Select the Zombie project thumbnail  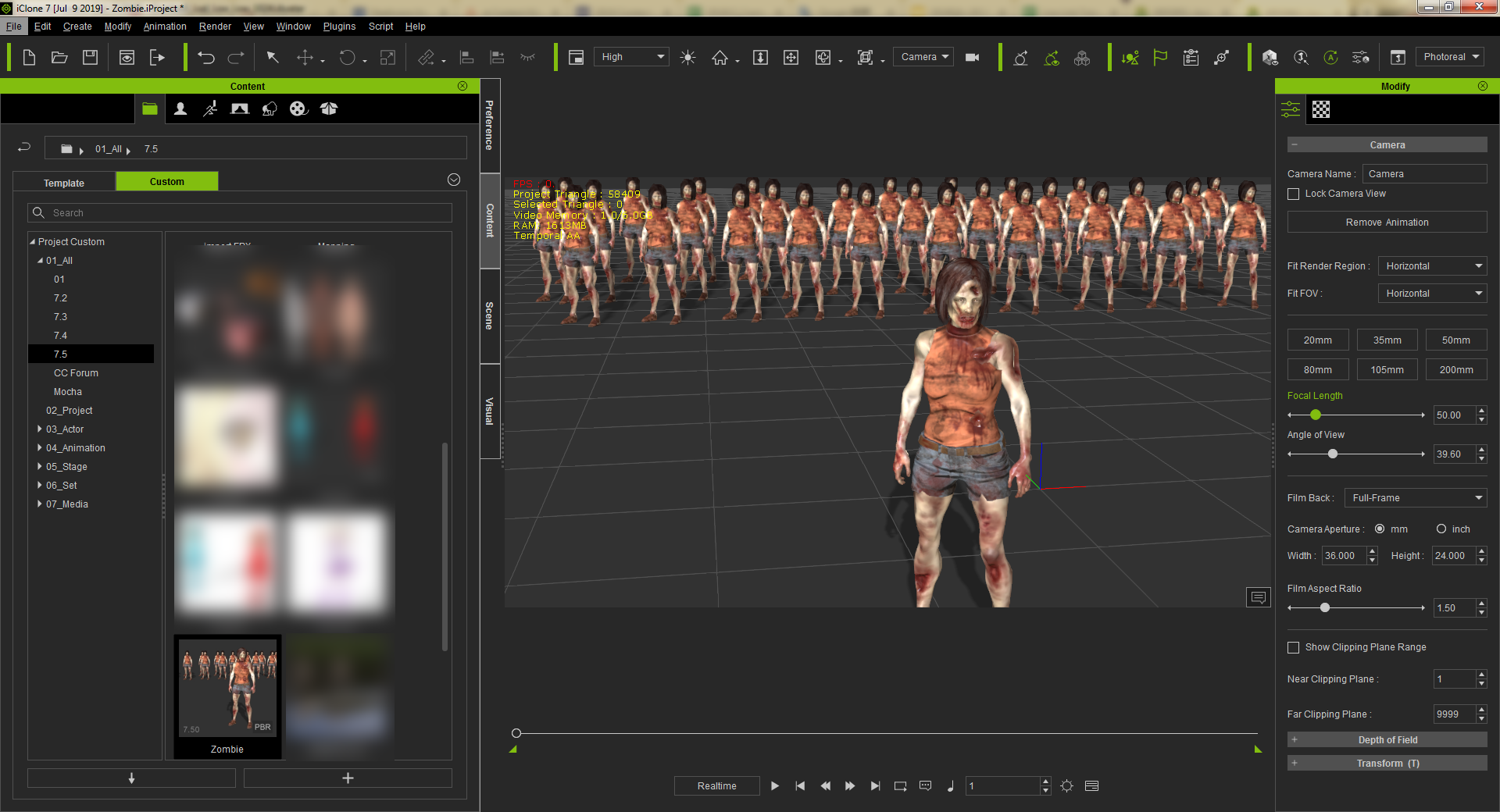point(227,696)
